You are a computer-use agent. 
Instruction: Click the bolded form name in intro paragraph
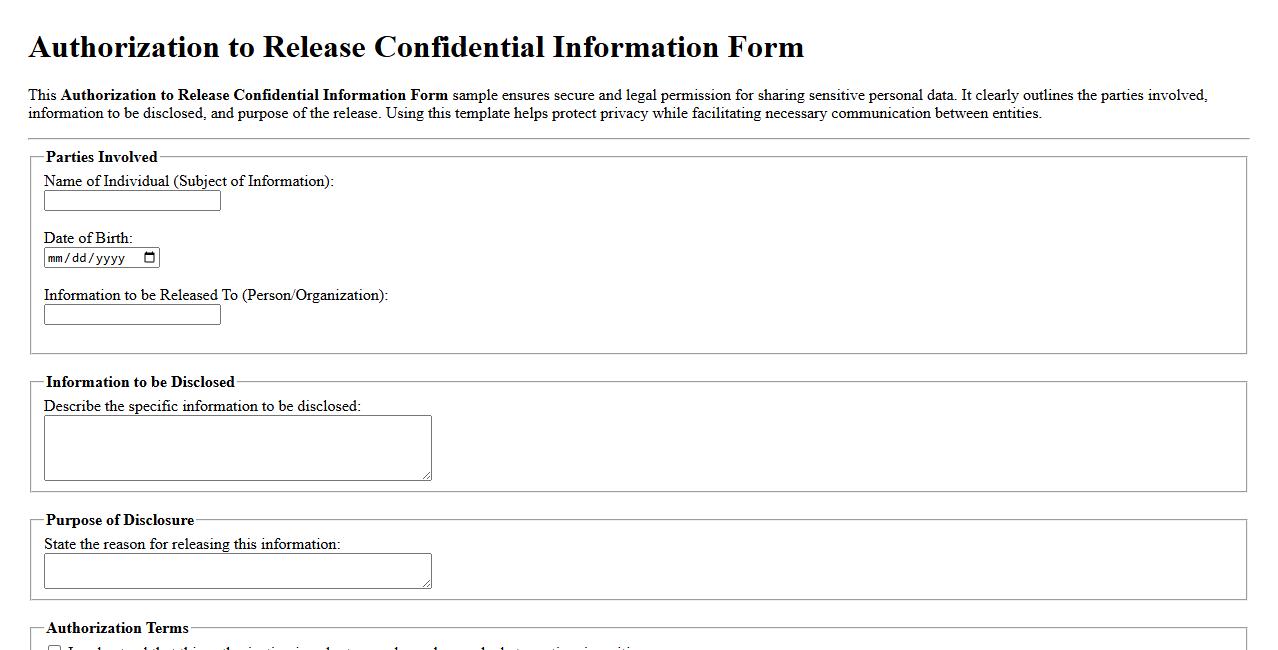click(253, 95)
